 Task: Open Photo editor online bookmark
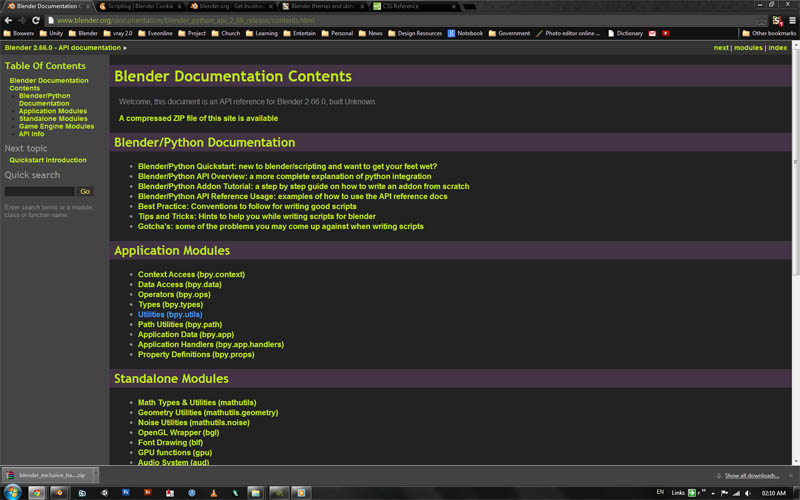tap(567, 33)
